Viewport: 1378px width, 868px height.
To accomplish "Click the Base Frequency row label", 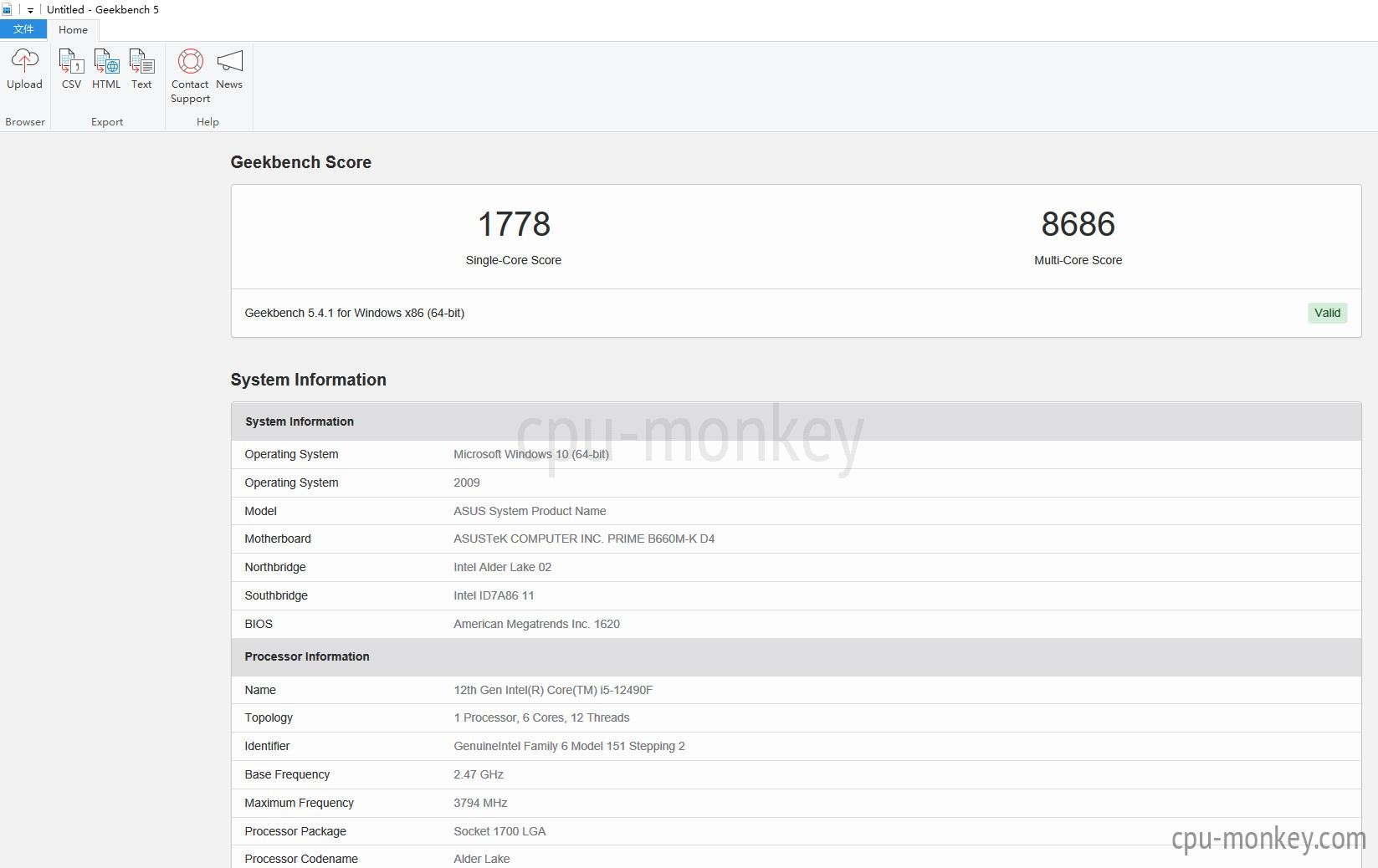I will coord(287,774).
